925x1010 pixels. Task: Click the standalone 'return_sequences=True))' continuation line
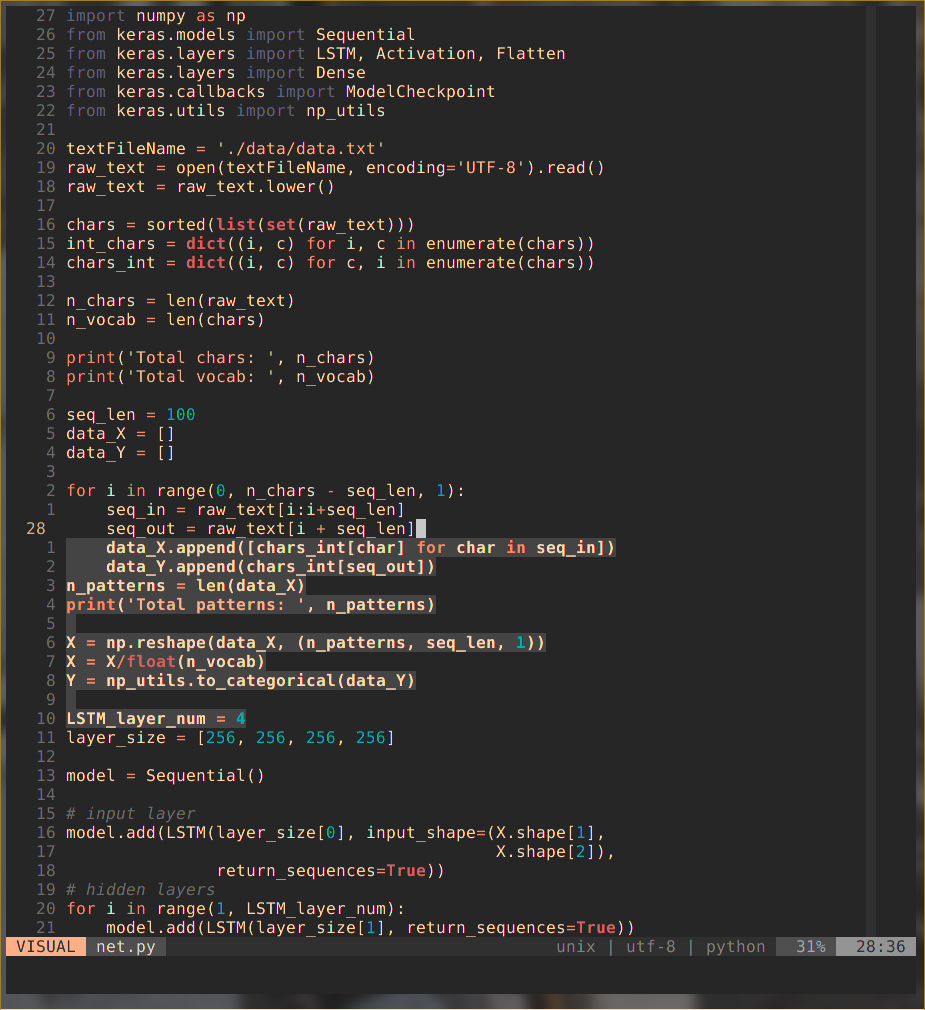click(330, 871)
